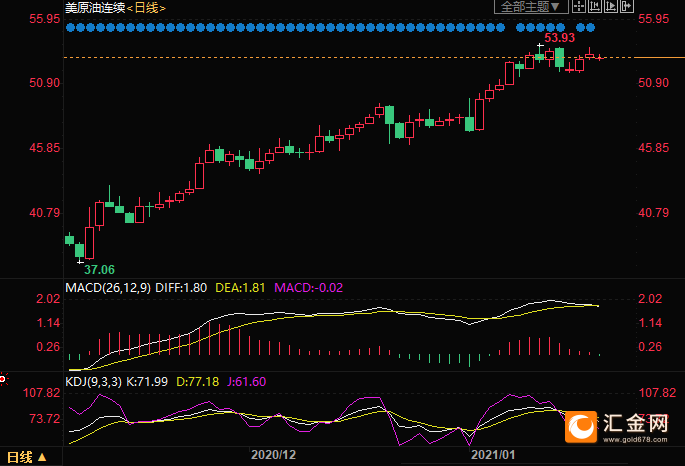Click the right axis 55.95 price label
This screenshot has width=685, height=466.
(x=654, y=19)
